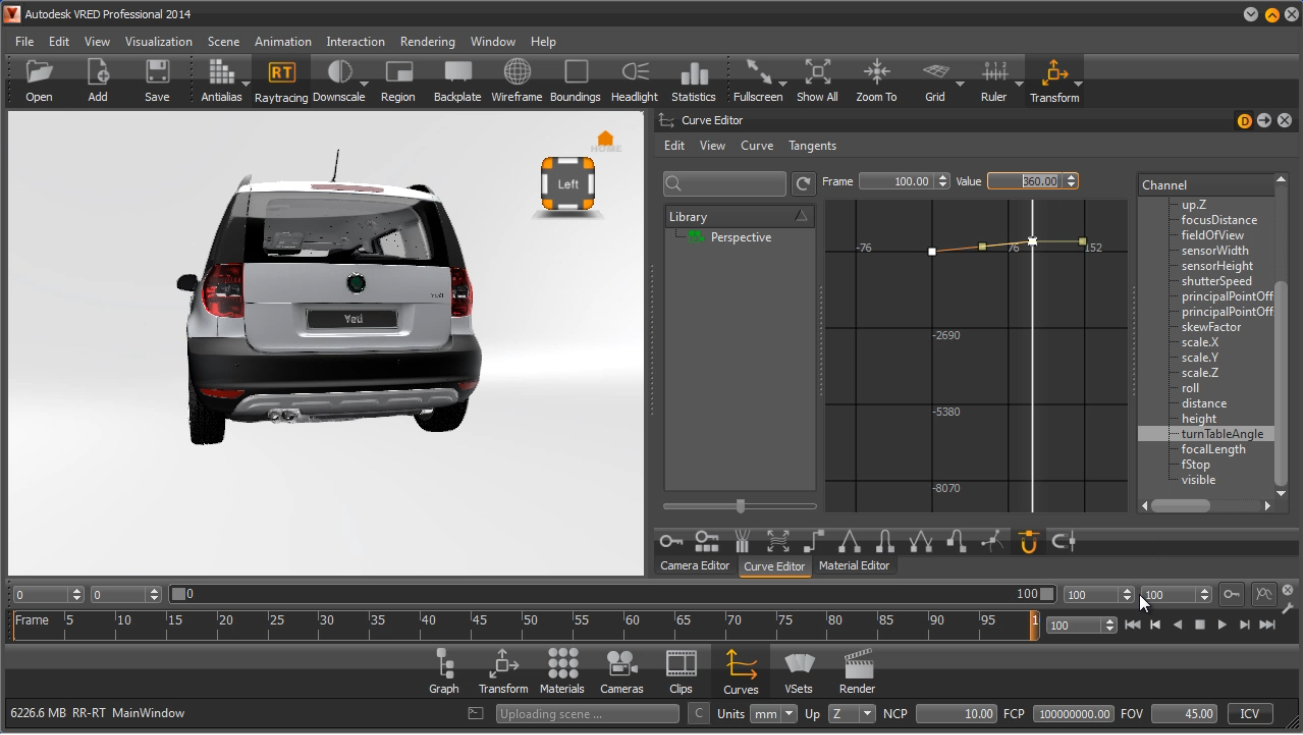1303x735 pixels.
Task: Click the zoom slider under Library
Action: coord(740,507)
